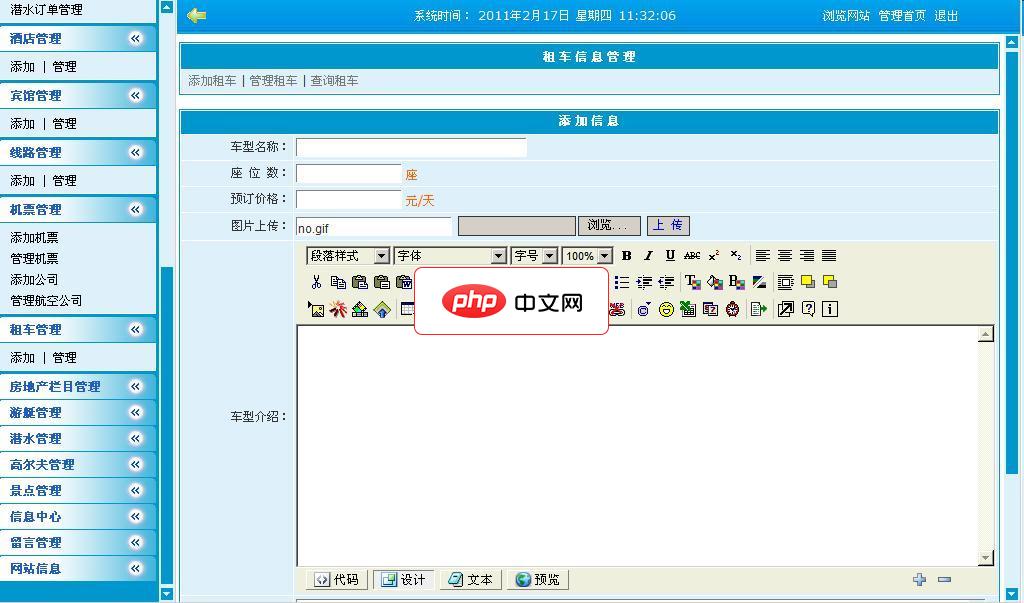Click the 车型名称 input field
The width and height of the screenshot is (1024, 603).
pyautogui.click(x=410, y=147)
